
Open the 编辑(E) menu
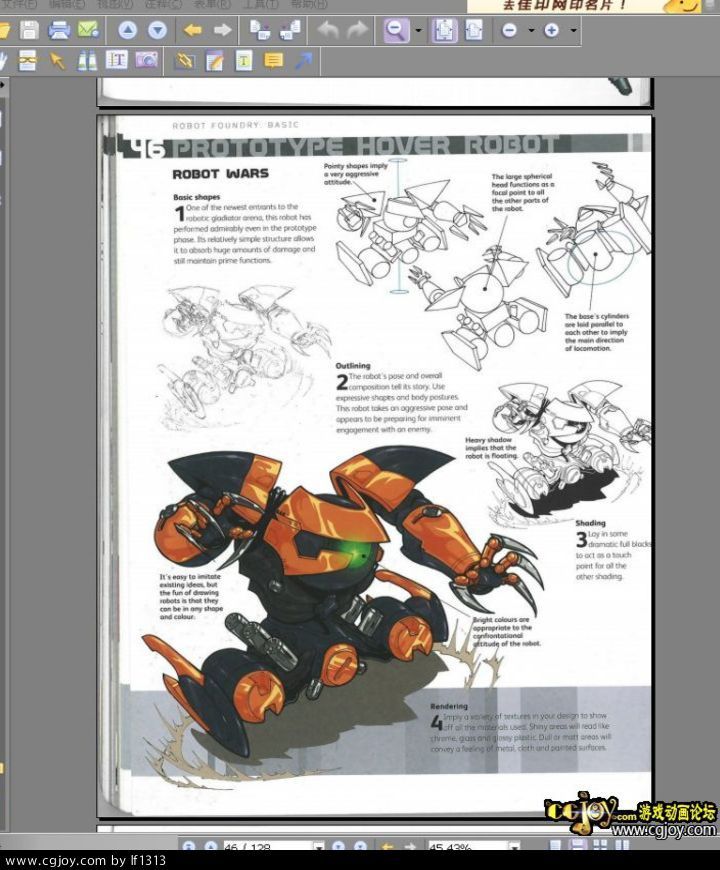coord(67,3)
